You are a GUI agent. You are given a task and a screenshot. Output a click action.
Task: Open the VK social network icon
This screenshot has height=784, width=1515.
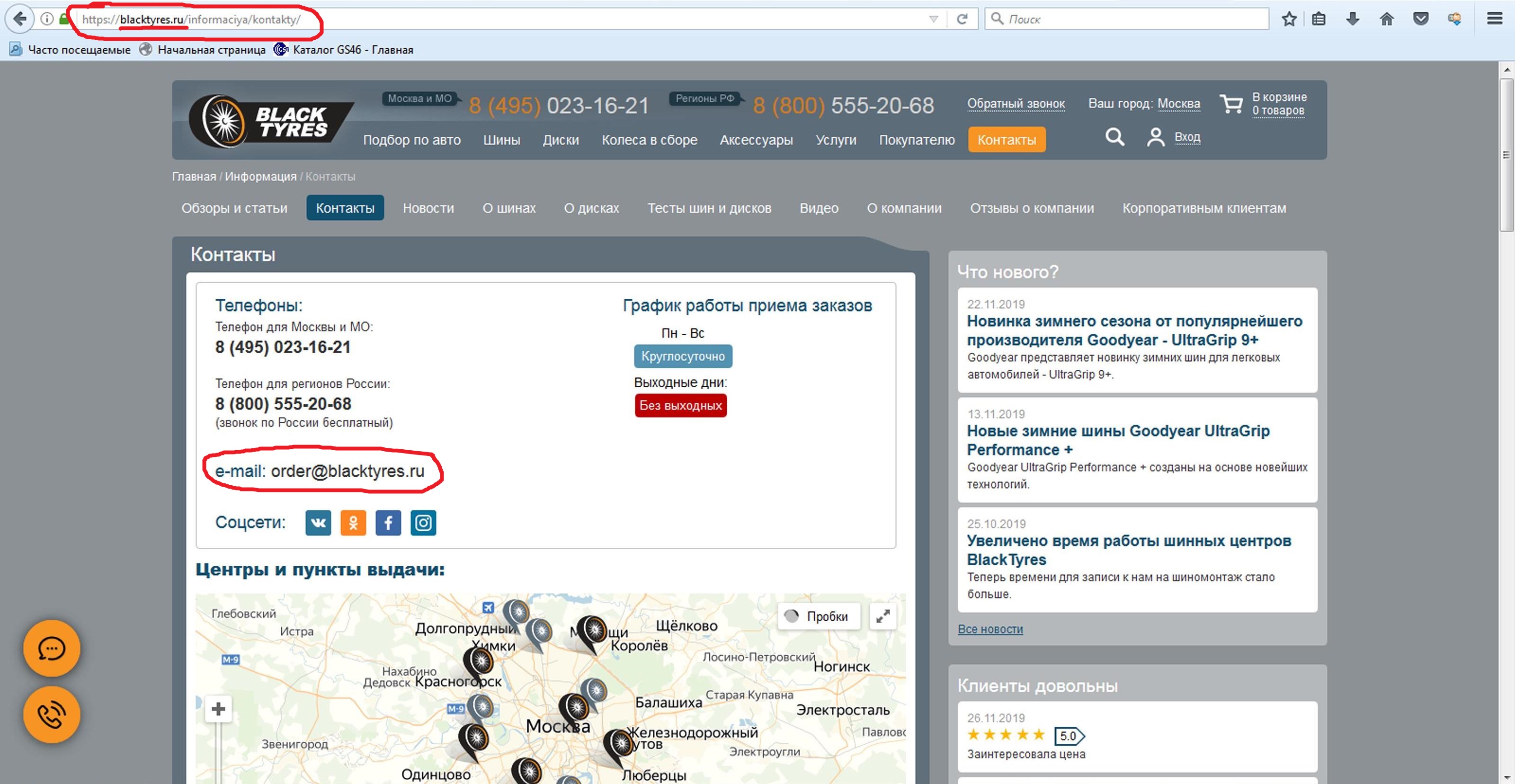[318, 523]
